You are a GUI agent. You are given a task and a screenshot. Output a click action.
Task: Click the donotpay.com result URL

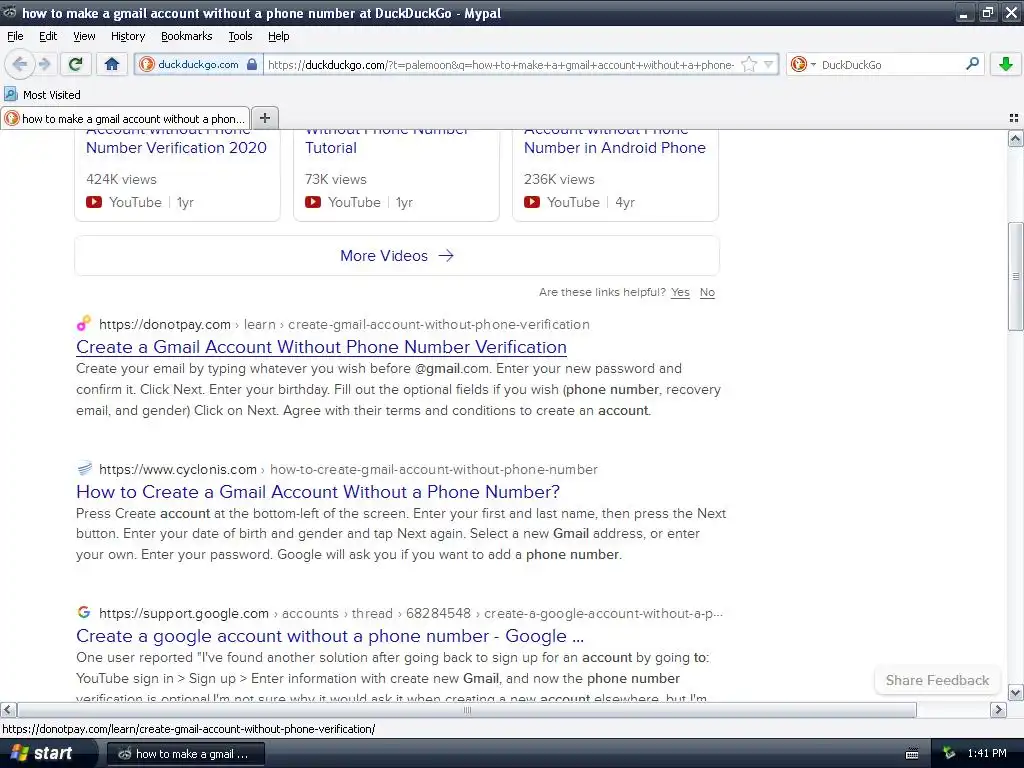344,325
